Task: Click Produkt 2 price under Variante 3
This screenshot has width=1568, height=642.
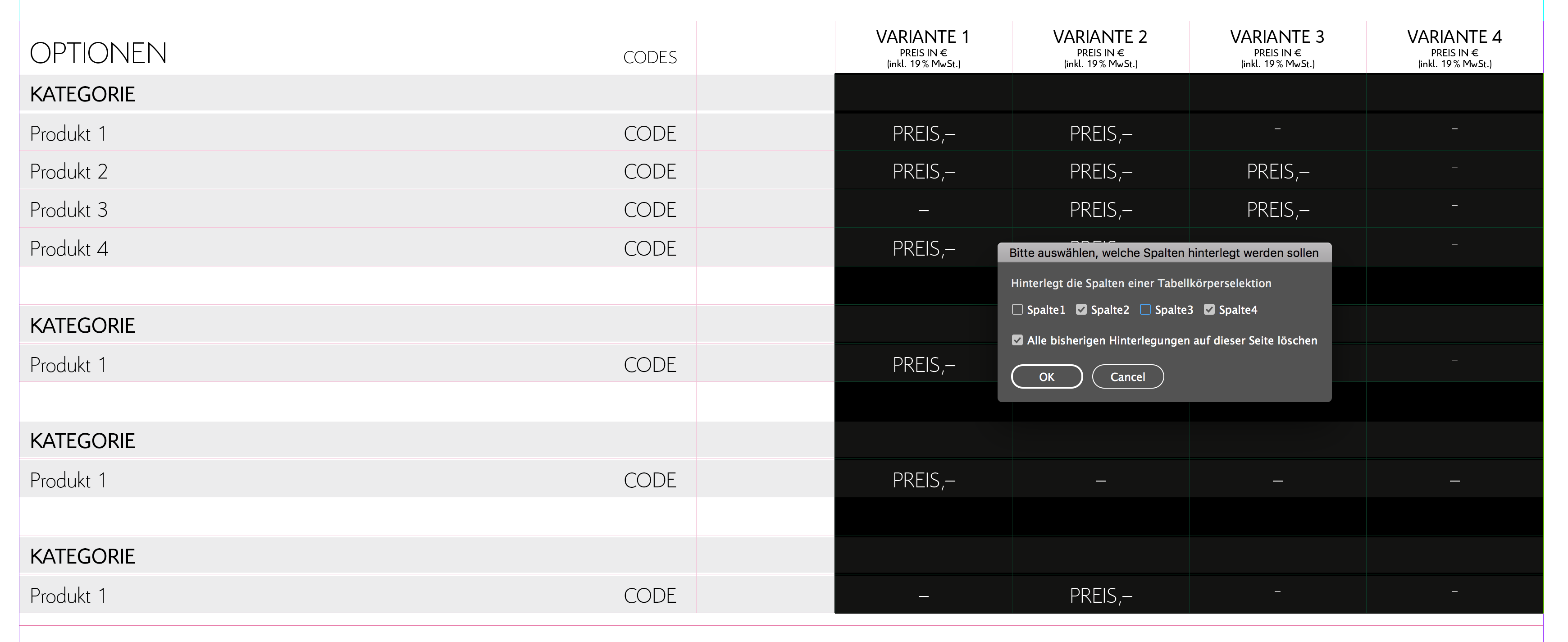Action: (x=1278, y=171)
